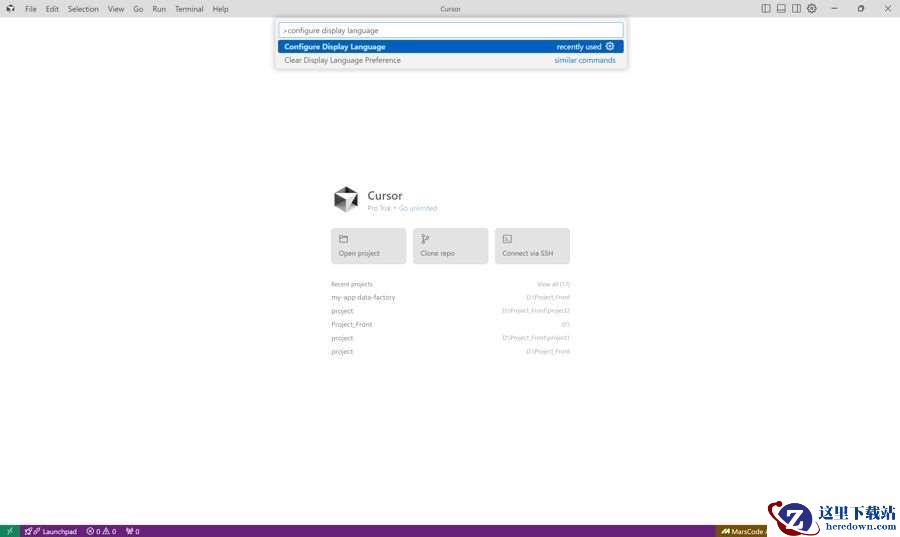Image resolution: width=900 pixels, height=537 pixels.
Task: Open the File menu
Action: coord(30,9)
